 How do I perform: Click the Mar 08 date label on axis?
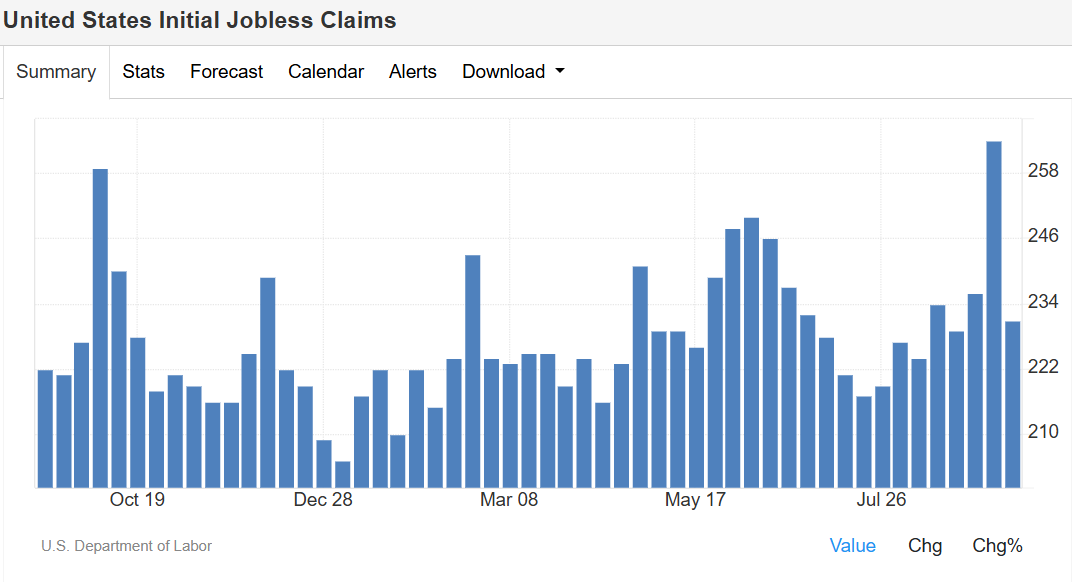509,500
